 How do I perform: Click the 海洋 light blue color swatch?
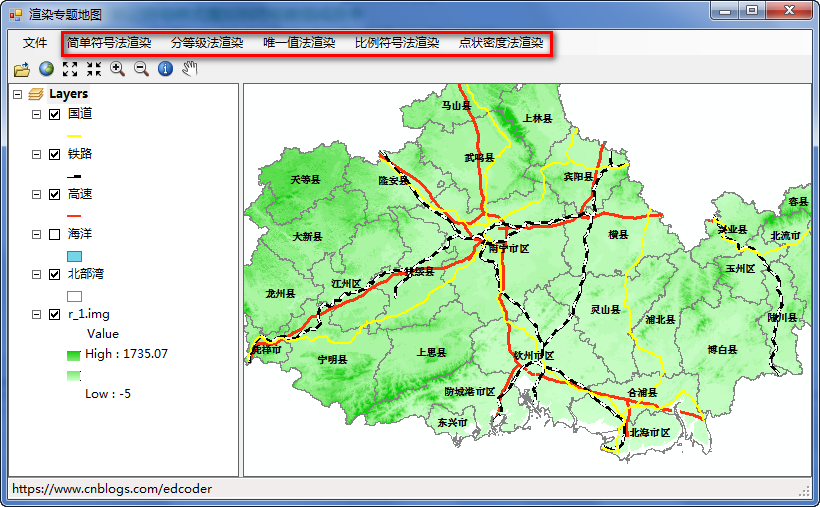[x=74, y=256]
